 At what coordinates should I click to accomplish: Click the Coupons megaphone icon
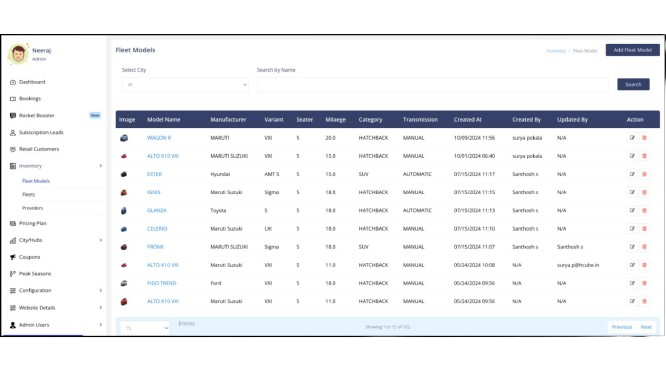(x=13, y=257)
